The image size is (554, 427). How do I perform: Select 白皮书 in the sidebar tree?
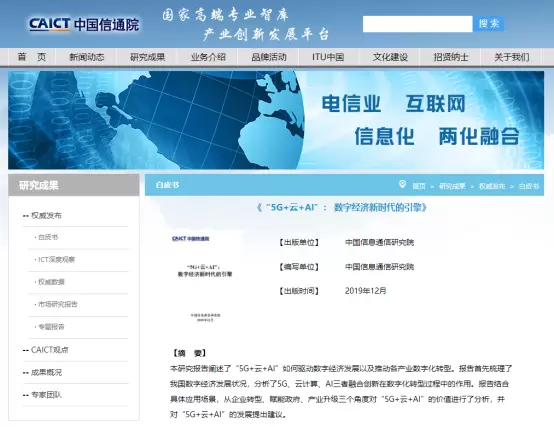pyautogui.click(x=48, y=237)
